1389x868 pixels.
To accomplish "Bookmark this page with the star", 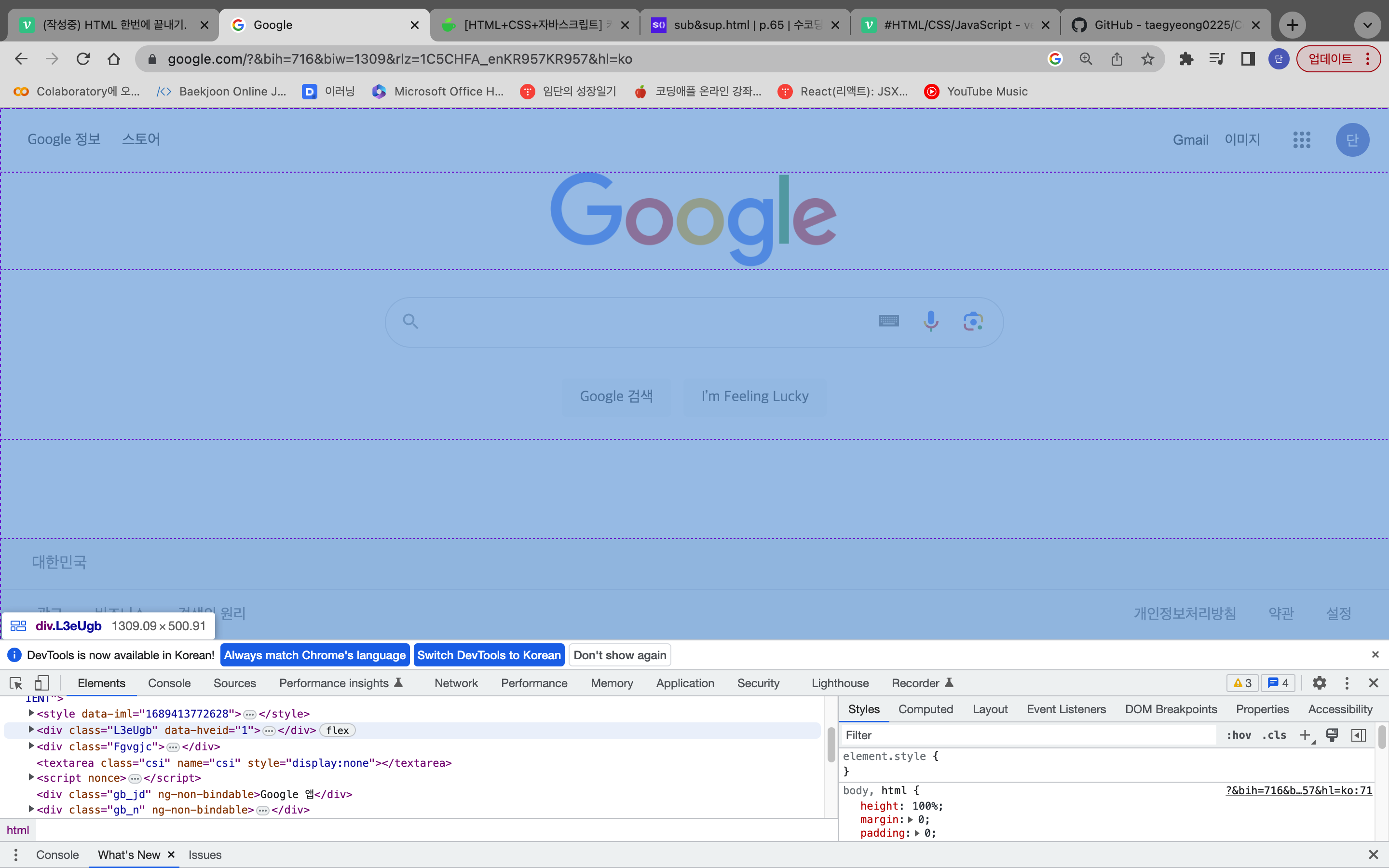I will (x=1147, y=58).
